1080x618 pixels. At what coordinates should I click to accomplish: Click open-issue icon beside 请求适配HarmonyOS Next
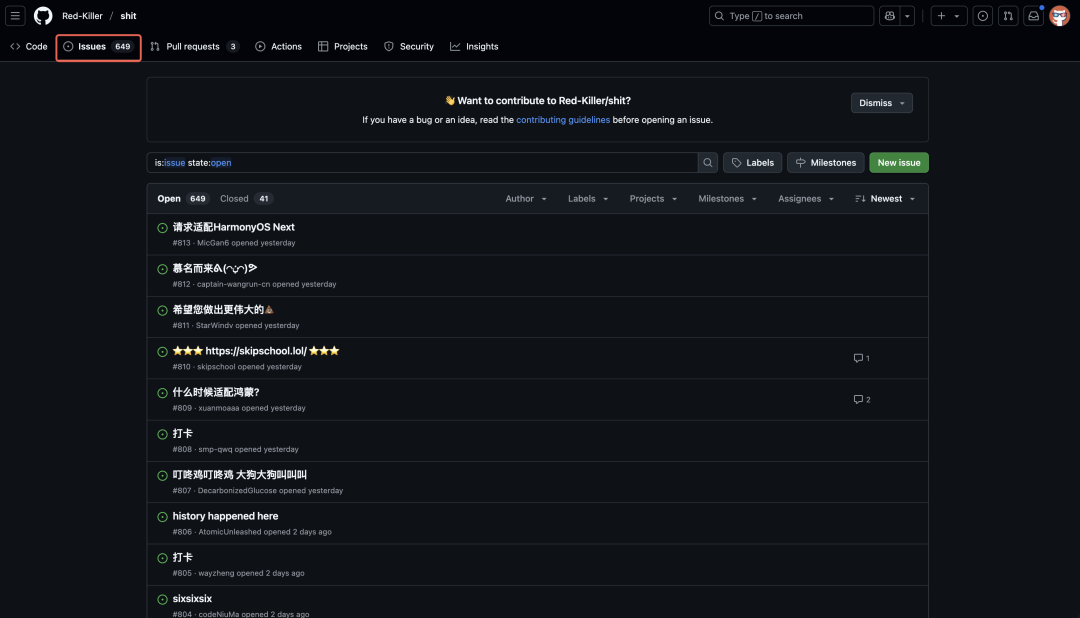[x=163, y=228]
